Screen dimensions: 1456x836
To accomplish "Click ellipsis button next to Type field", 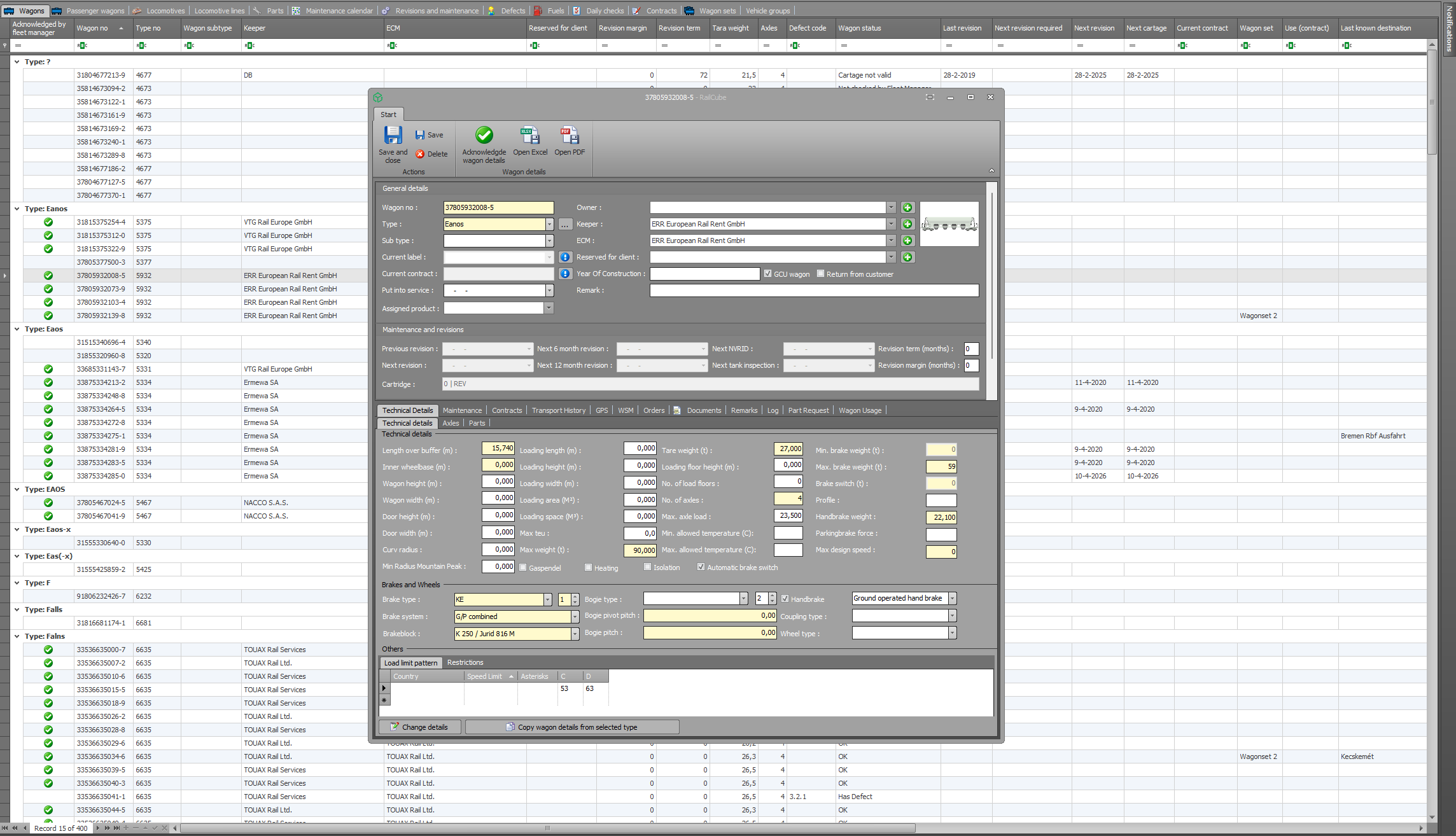I will pyautogui.click(x=564, y=224).
